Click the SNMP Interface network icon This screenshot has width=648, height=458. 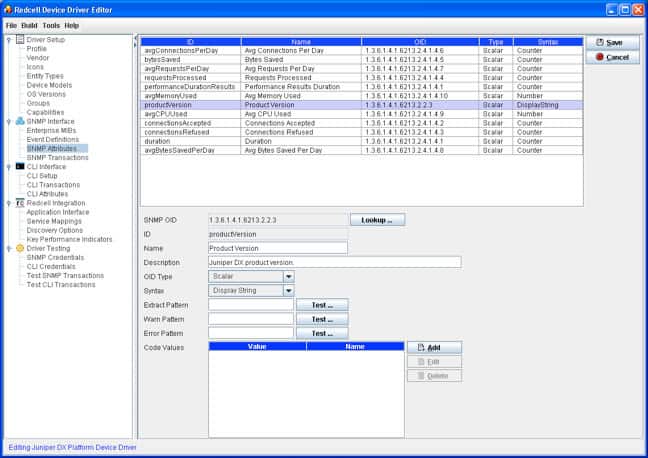pos(20,121)
